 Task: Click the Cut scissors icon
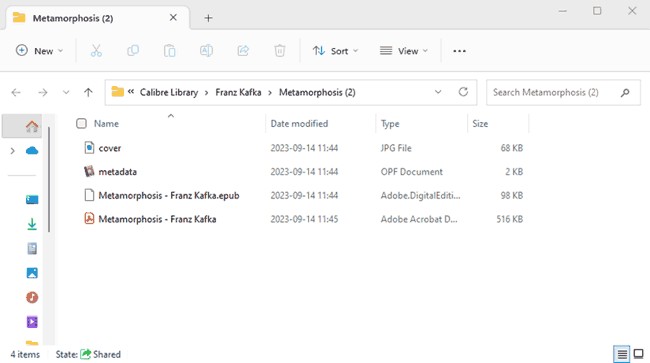click(x=96, y=51)
